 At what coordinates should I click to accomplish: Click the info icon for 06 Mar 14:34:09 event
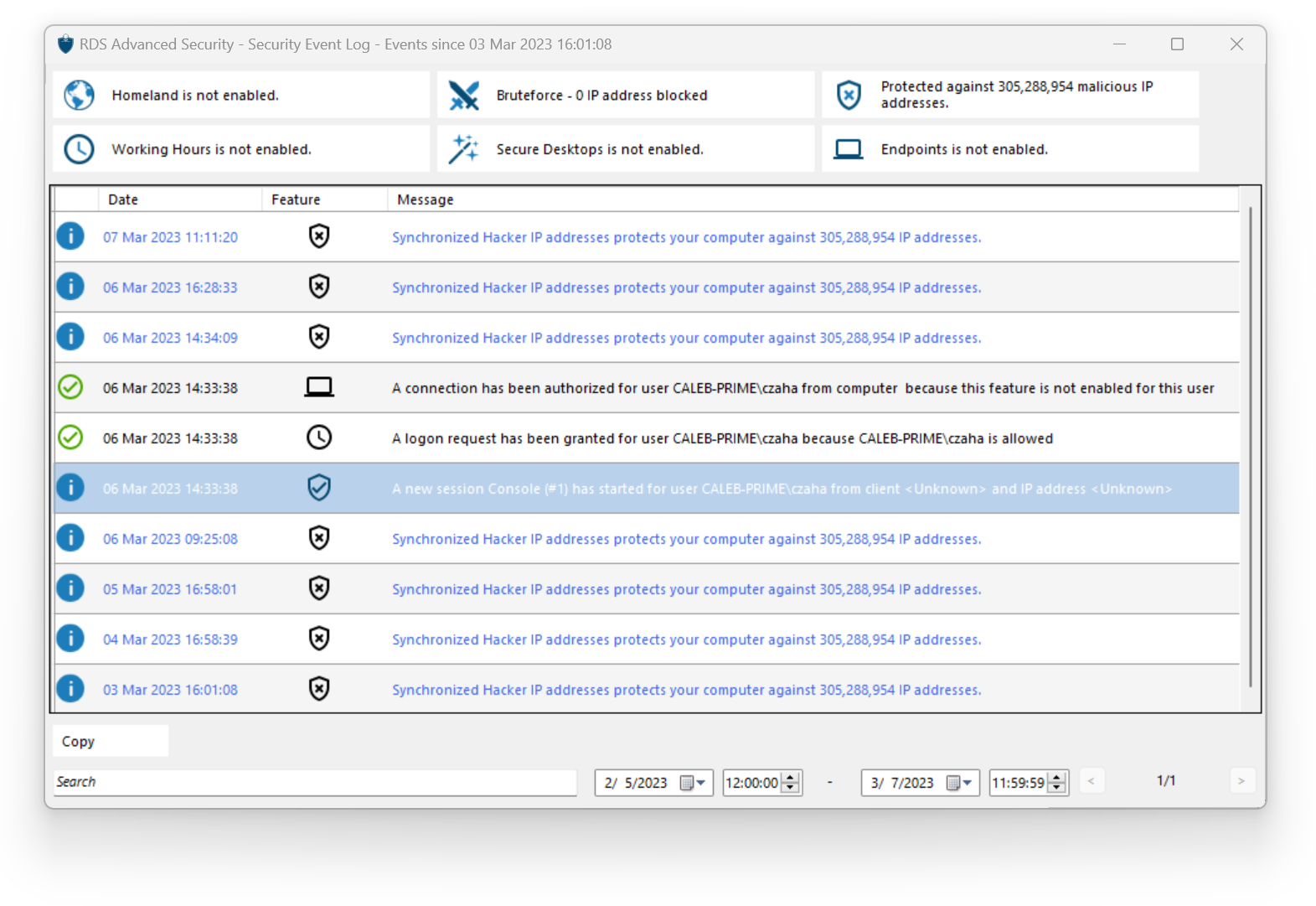pyautogui.click(x=70, y=337)
